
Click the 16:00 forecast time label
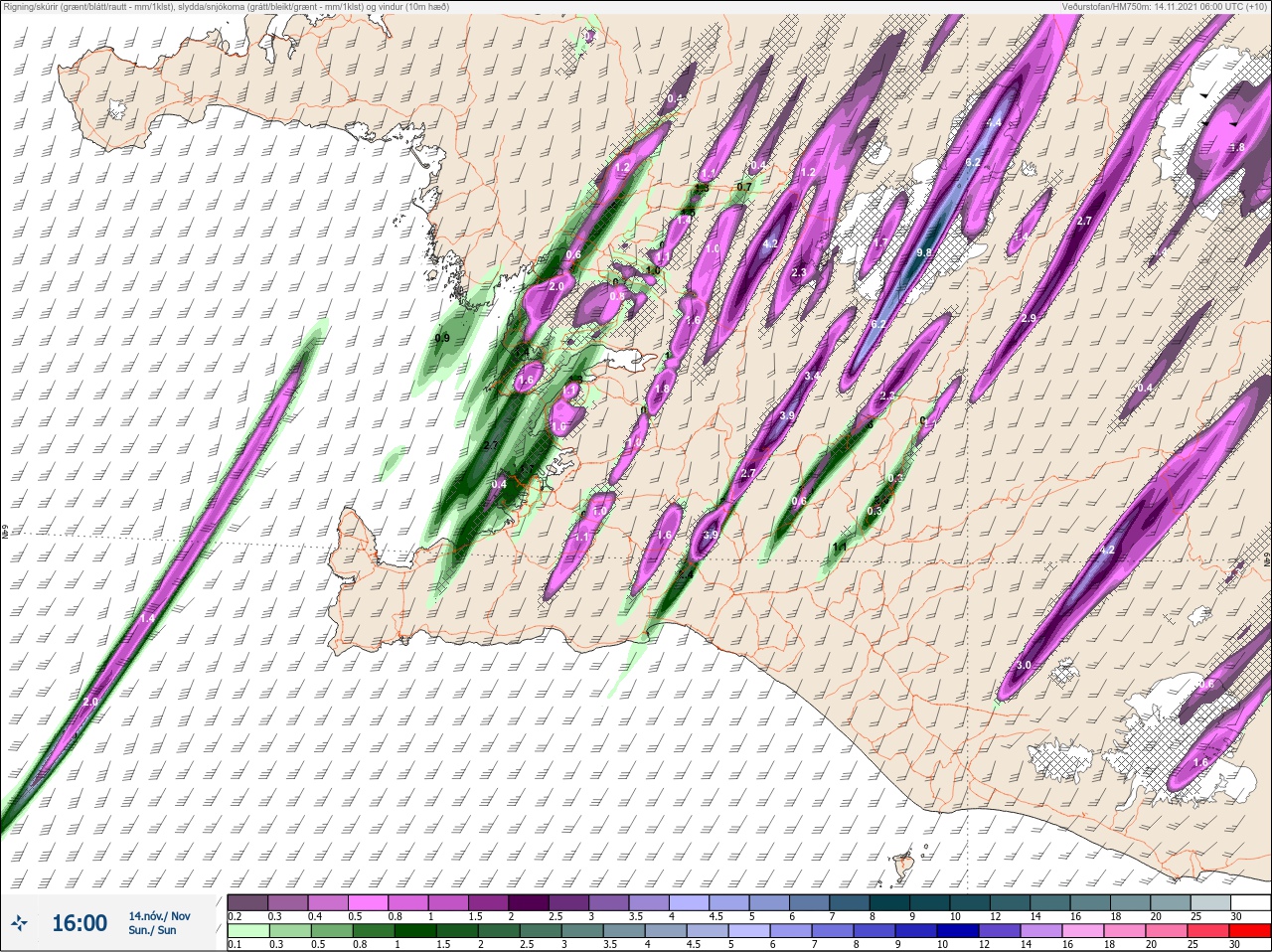(79, 923)
